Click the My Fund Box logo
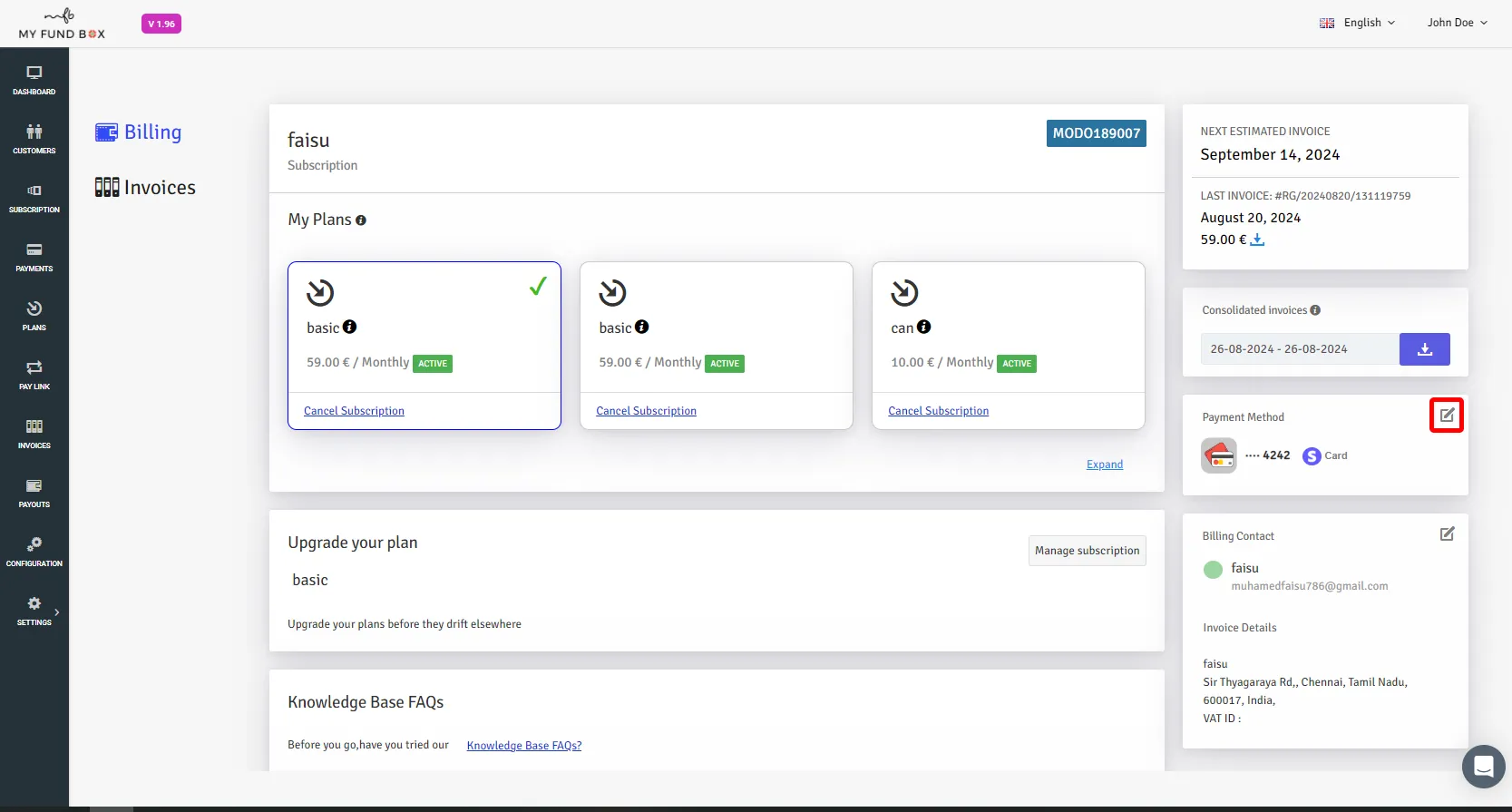1512x812 pixels. pyautogui.click(x=62, y=24)
